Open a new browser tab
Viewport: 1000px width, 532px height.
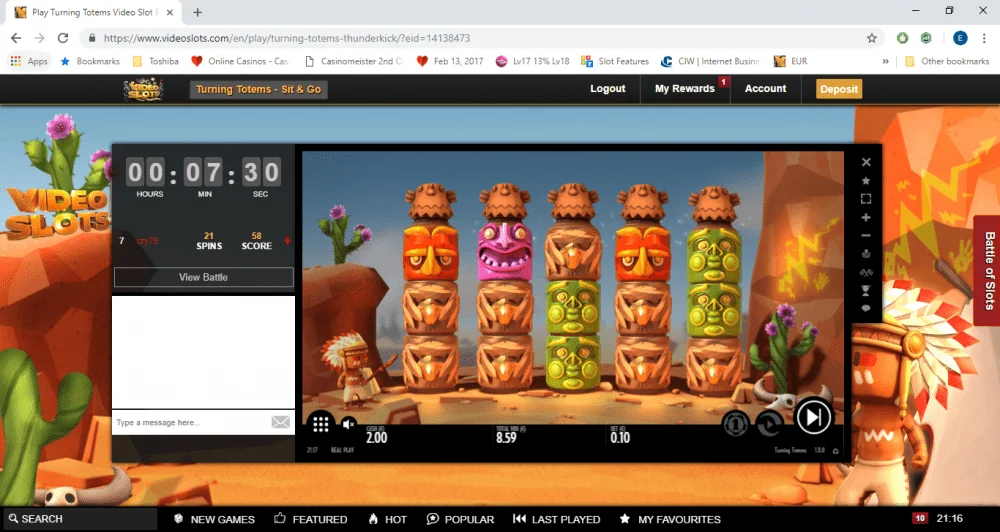pyautogui.click(x=198, y=12)
